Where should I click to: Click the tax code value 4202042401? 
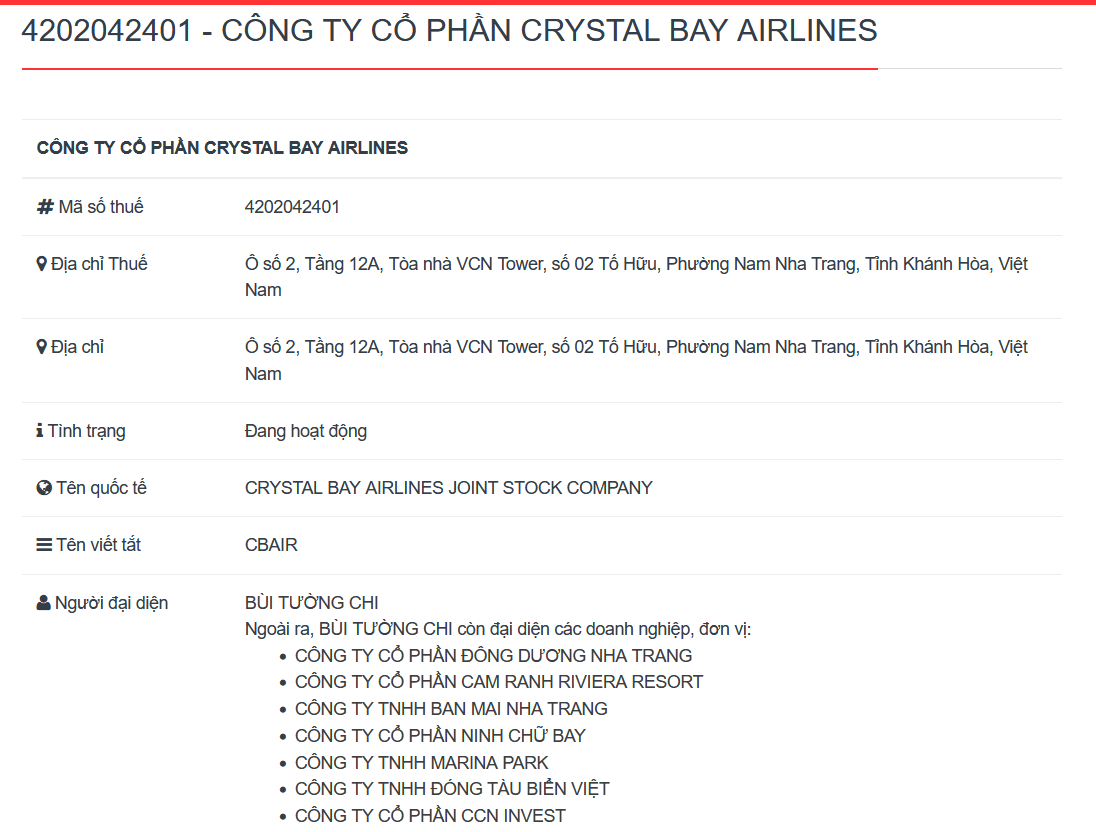292,207
